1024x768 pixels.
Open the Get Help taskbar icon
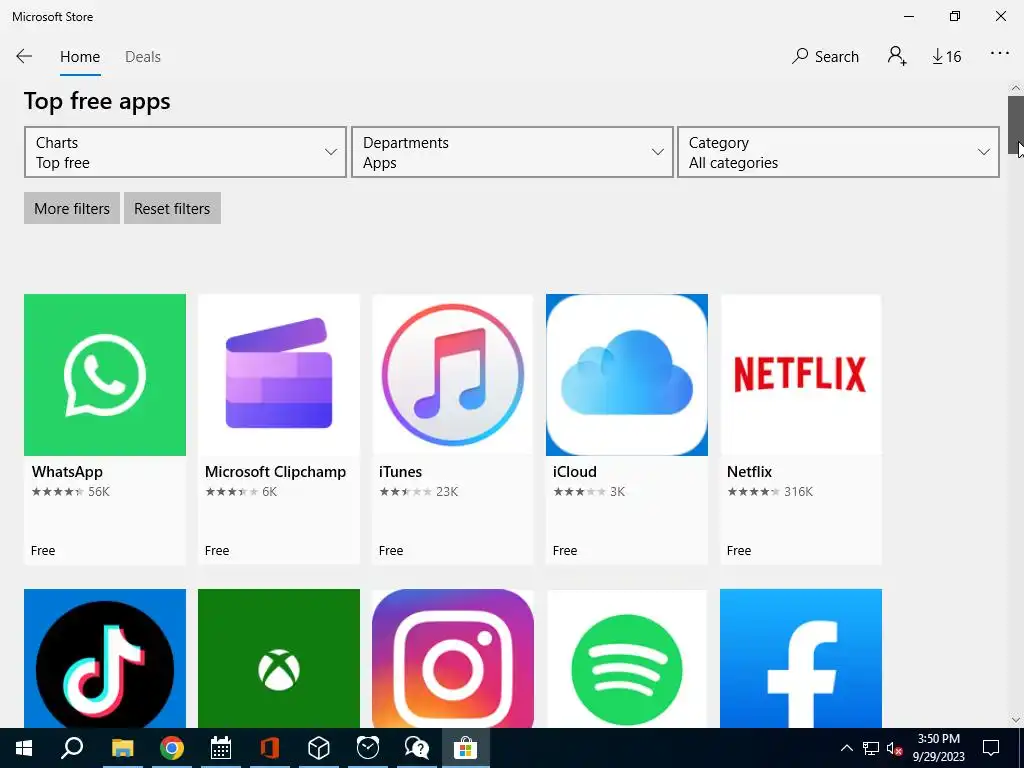tap(417, 748)
